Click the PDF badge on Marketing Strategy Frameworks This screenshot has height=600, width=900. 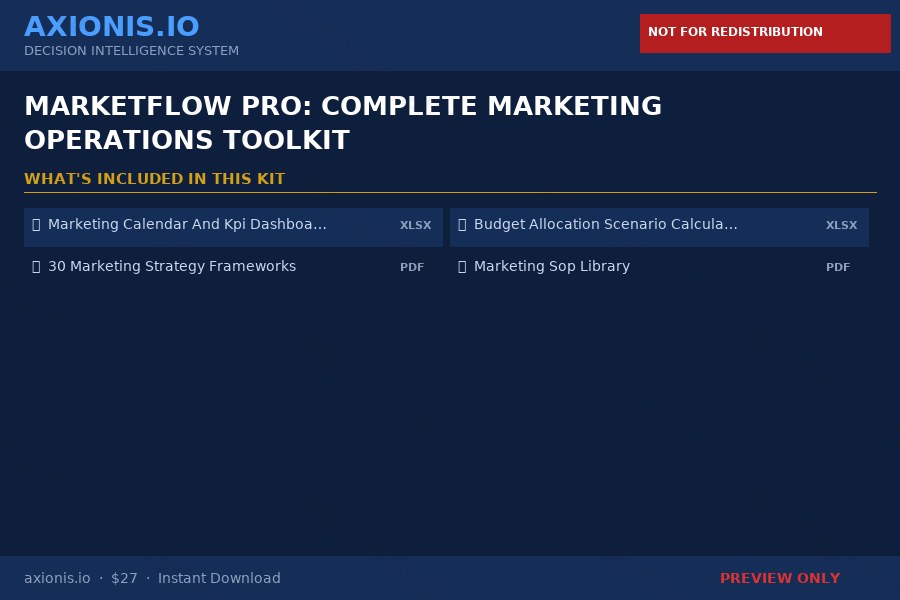pyautogui.click(x=412, y=267)
